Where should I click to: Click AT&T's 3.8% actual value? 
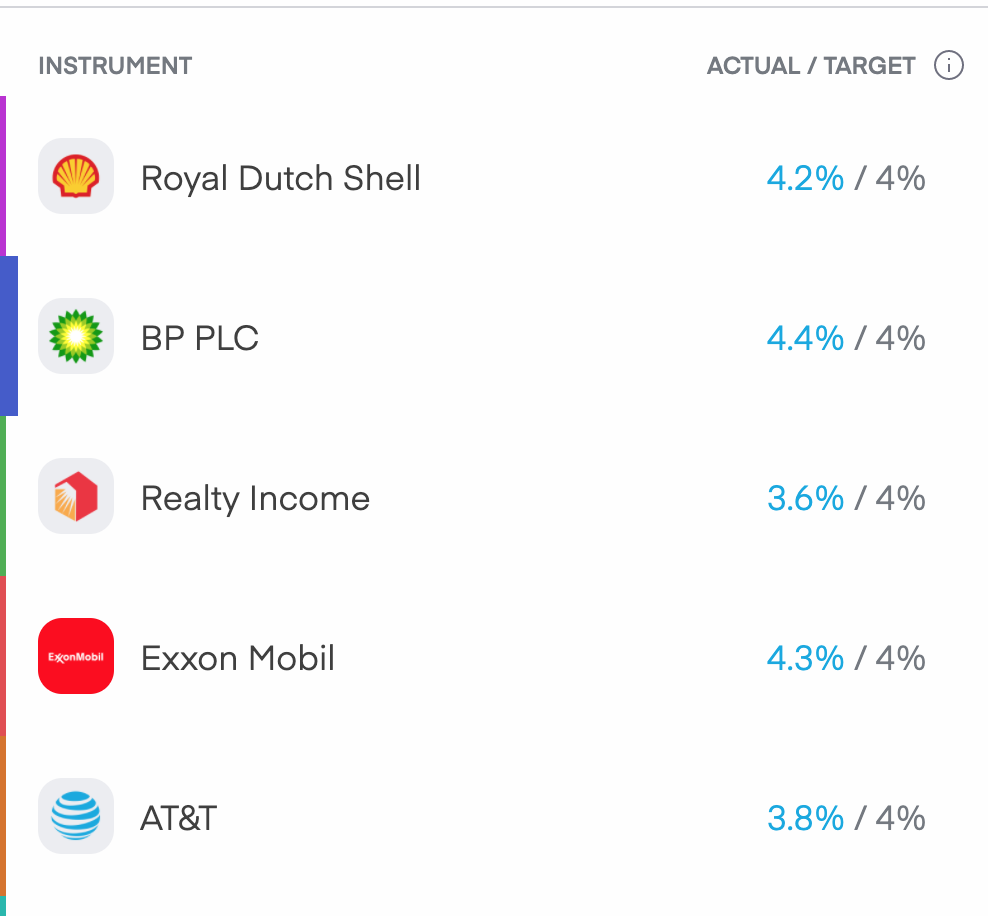point(805,818)
